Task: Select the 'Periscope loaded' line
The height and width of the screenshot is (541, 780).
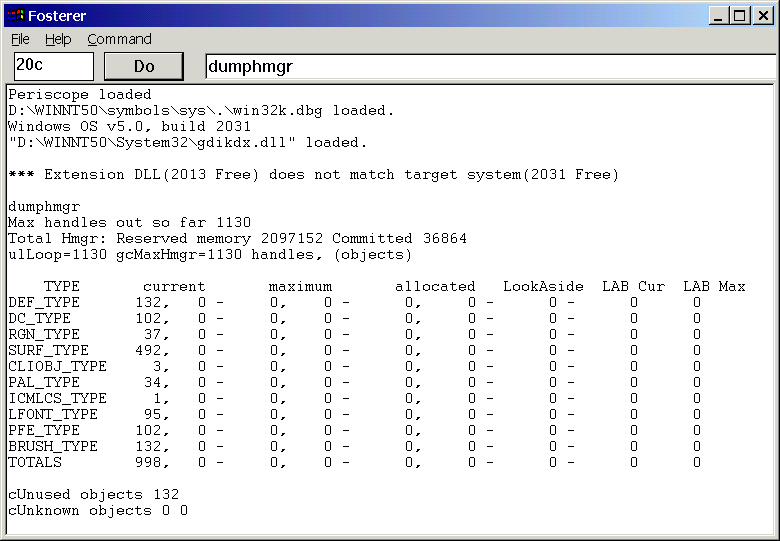Action: point(80,94)
